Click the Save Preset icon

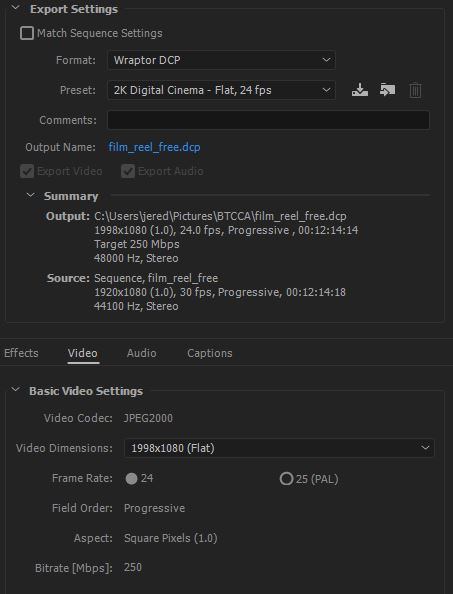[x=359, y=90]
